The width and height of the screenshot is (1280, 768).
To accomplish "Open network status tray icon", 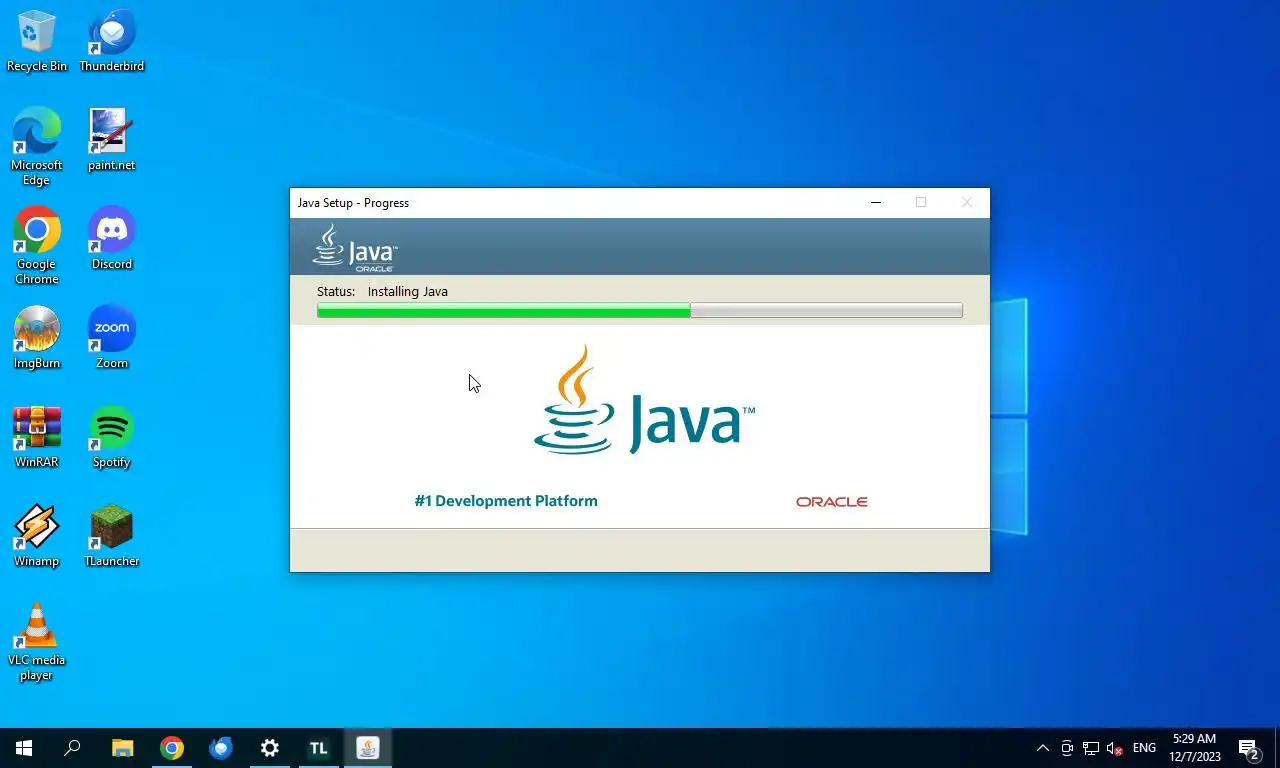I will click(1091, 748).
